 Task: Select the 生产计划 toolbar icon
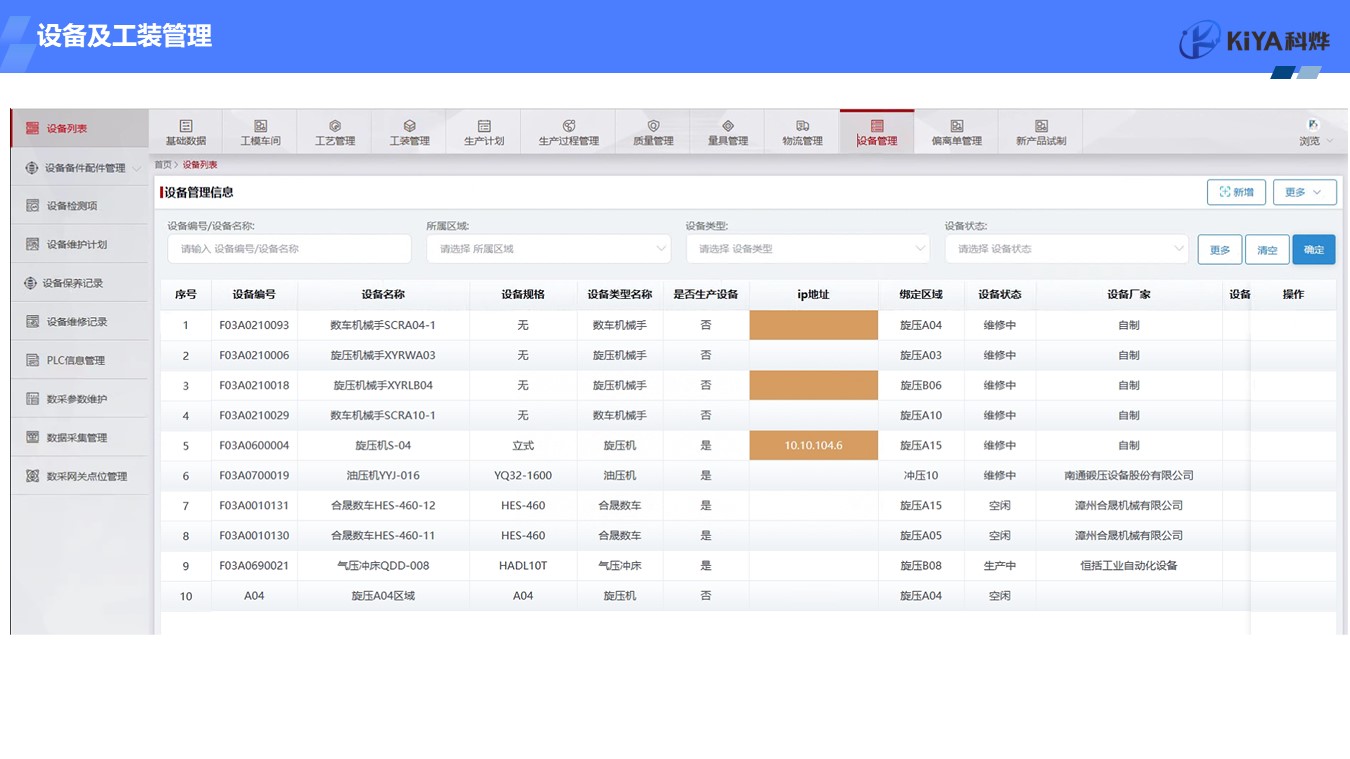point(484,126)
